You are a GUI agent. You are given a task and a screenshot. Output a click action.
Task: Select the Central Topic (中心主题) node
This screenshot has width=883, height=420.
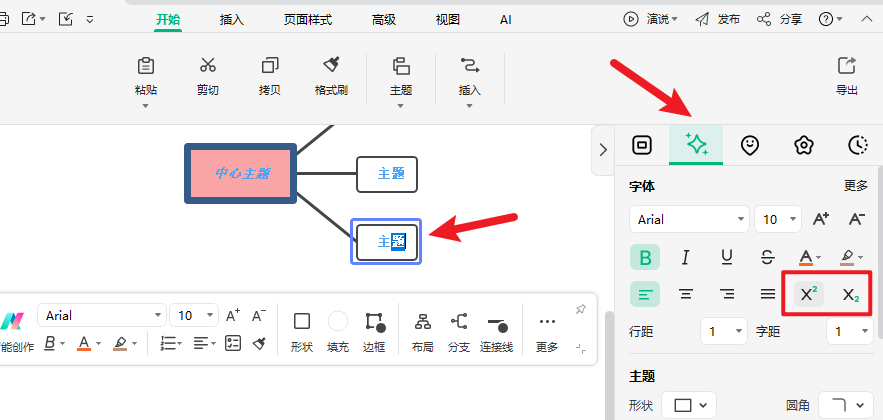click(x=241, y=174)
